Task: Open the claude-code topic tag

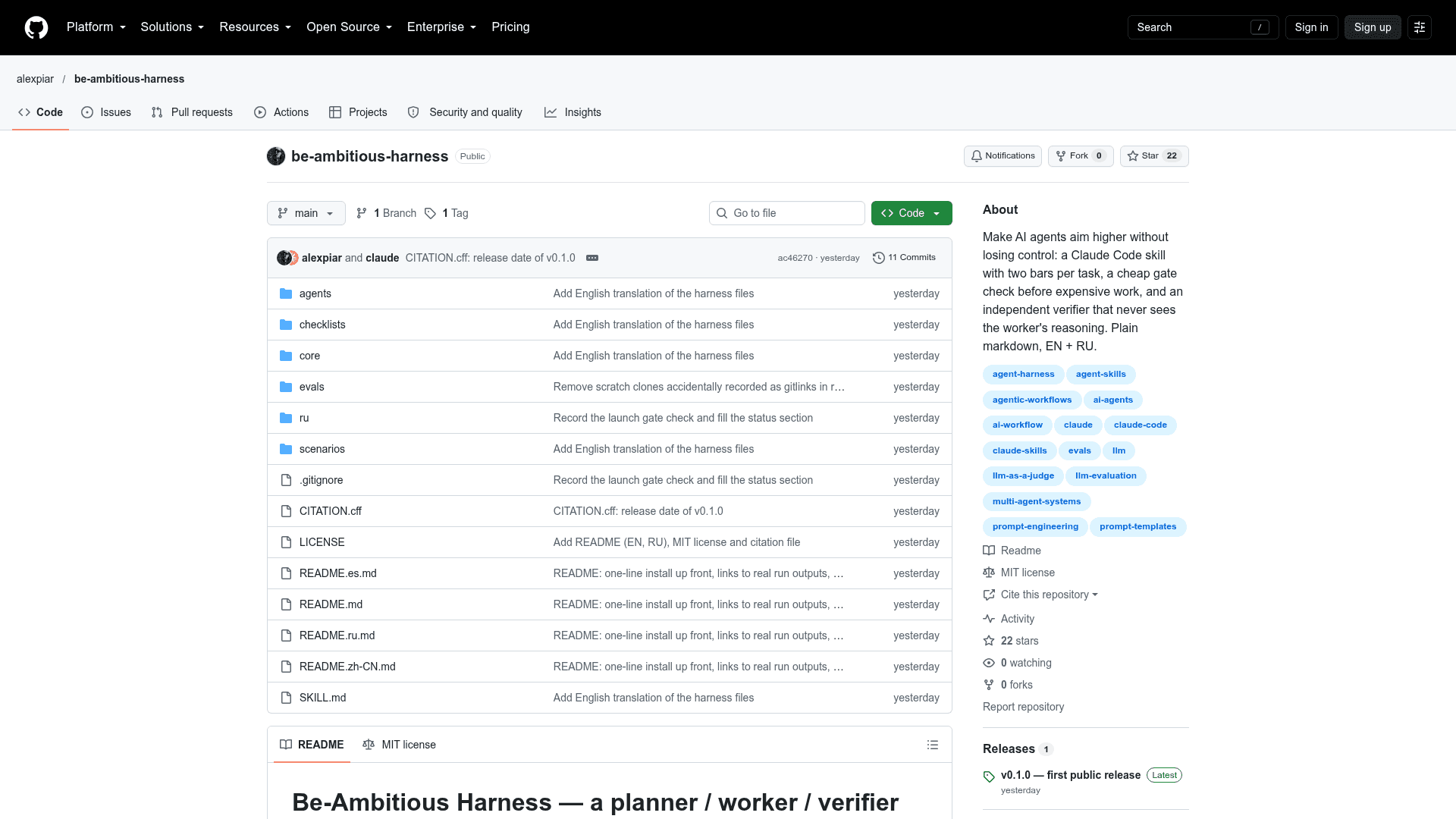Action: click(x=1140, y=425)
